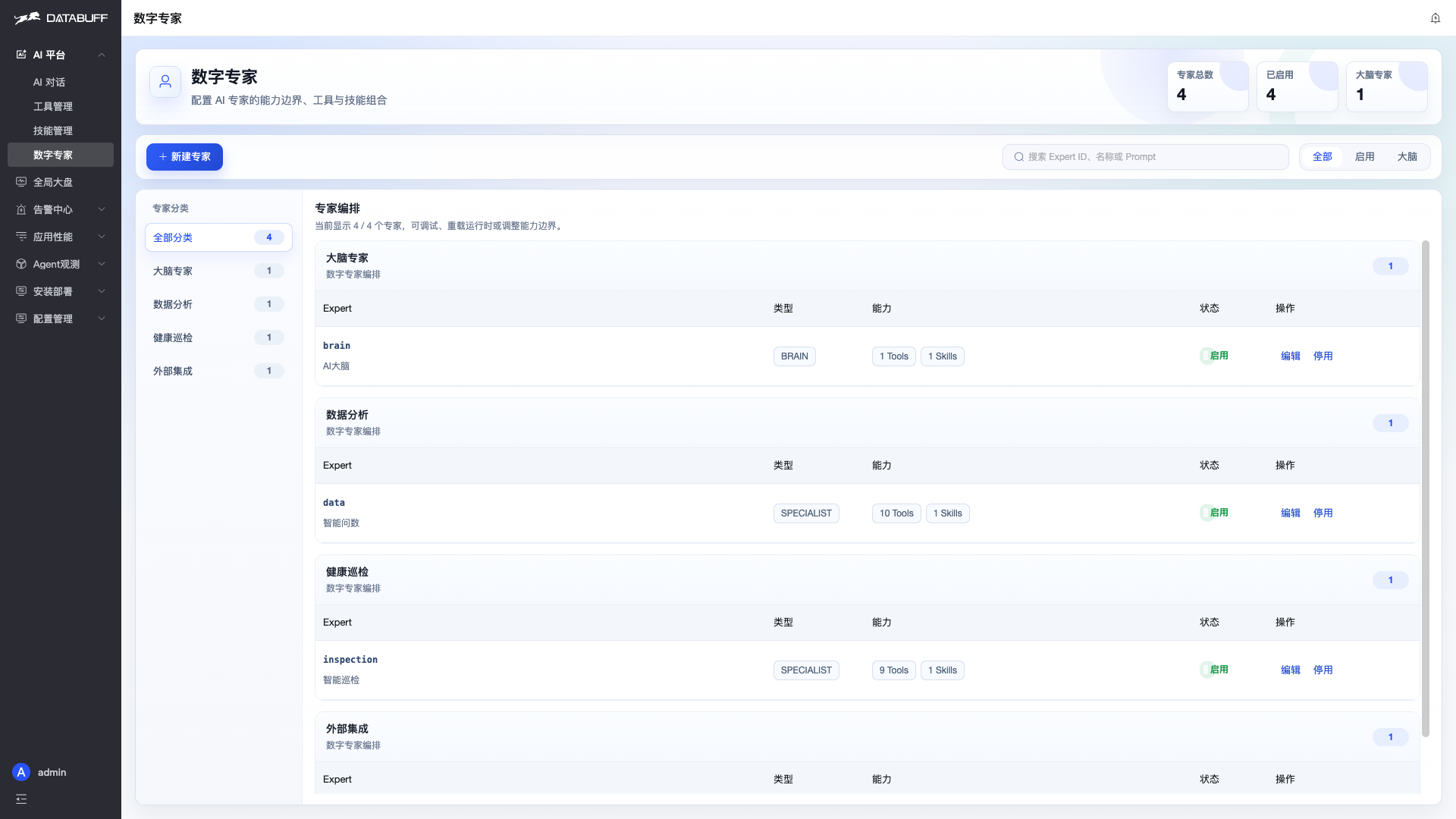Expand the 配置管理 menu chevron
The image size is (1456, 819).
102,318
